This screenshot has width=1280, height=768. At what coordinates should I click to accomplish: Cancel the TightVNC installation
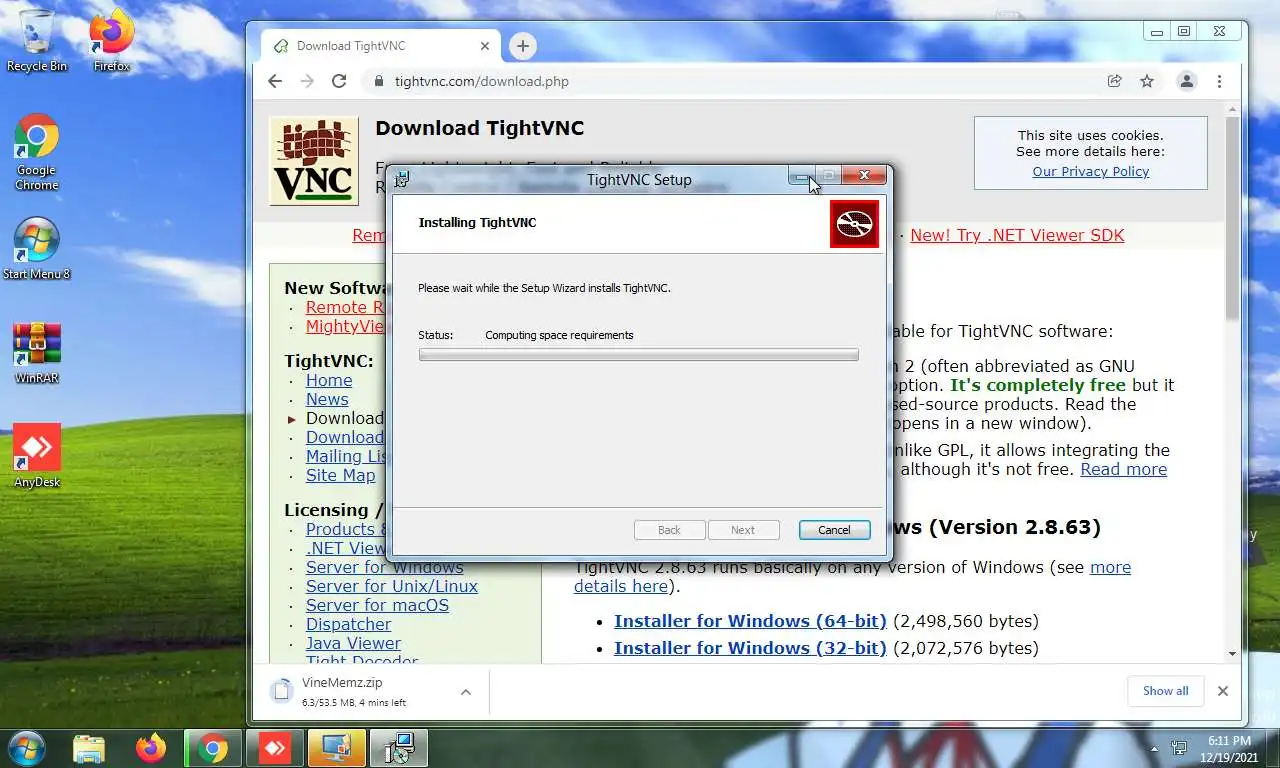pos(834,530)
